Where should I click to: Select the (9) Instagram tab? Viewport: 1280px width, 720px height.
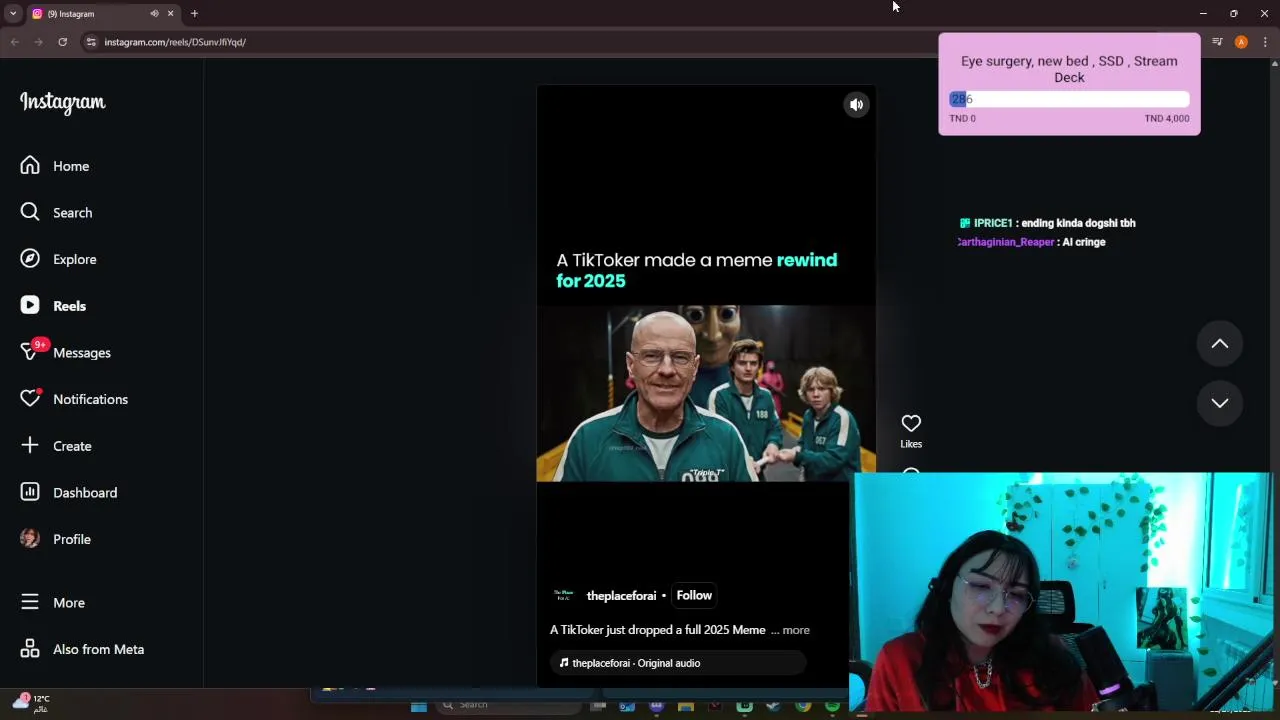[102, 14]
